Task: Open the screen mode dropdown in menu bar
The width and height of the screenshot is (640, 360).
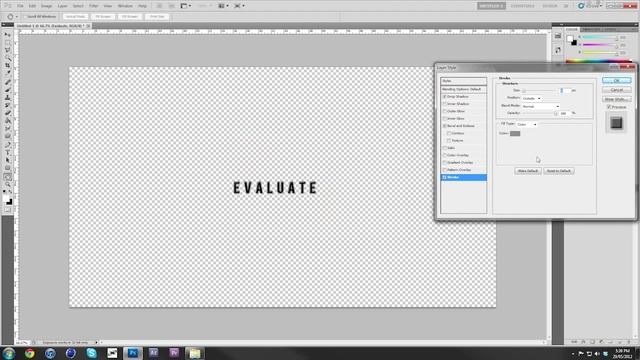Action: click(240, 6)
